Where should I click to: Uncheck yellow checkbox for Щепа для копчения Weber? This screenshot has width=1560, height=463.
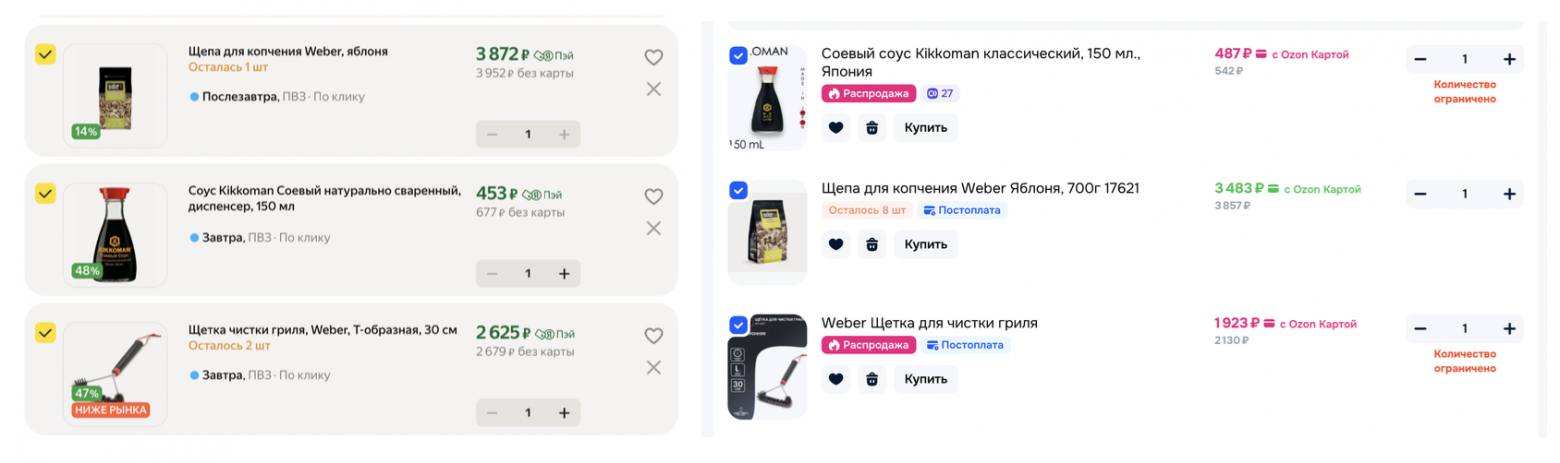click(x=45, y=54)
